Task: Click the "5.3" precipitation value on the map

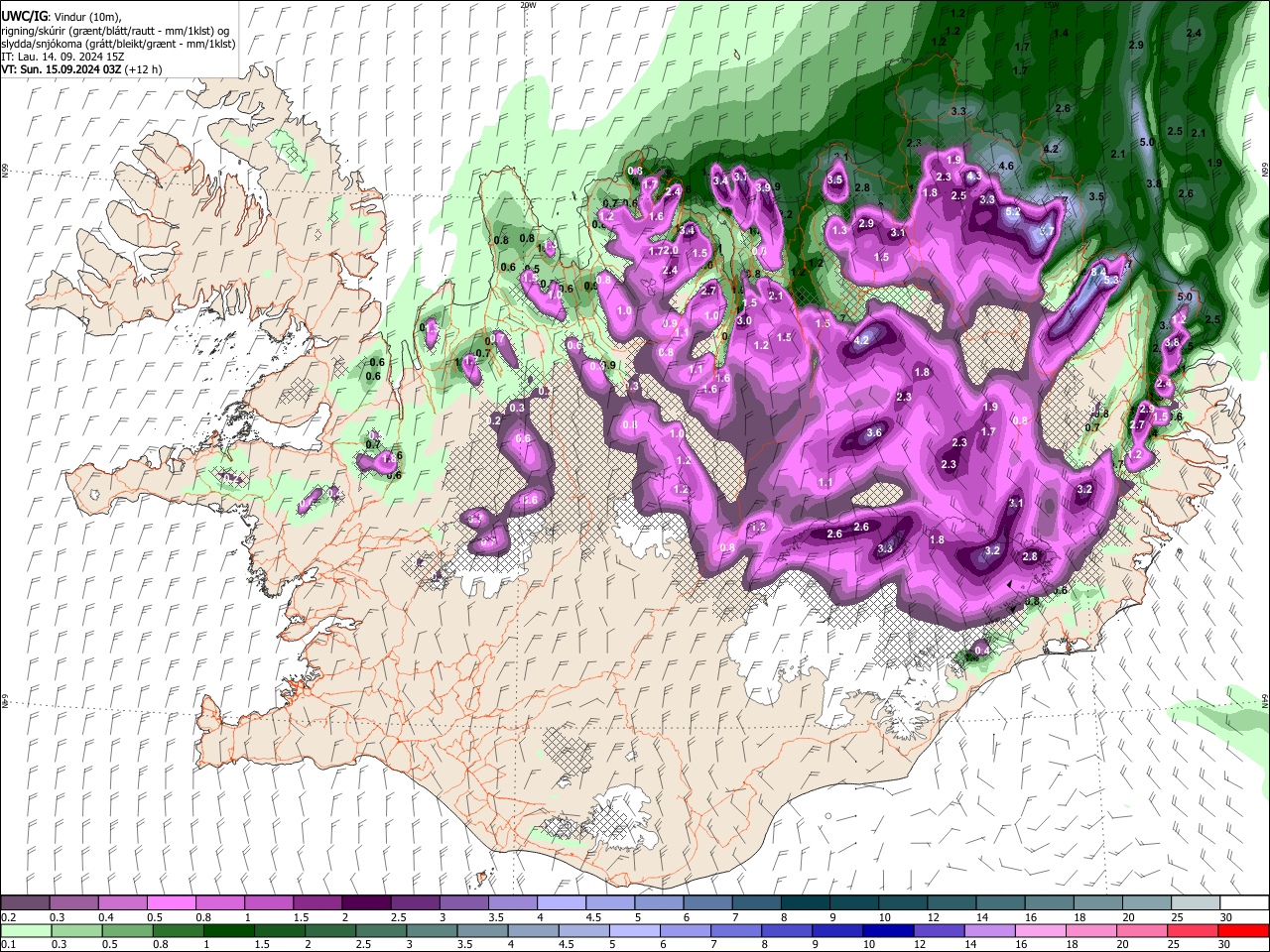Action: [1111, 281]
